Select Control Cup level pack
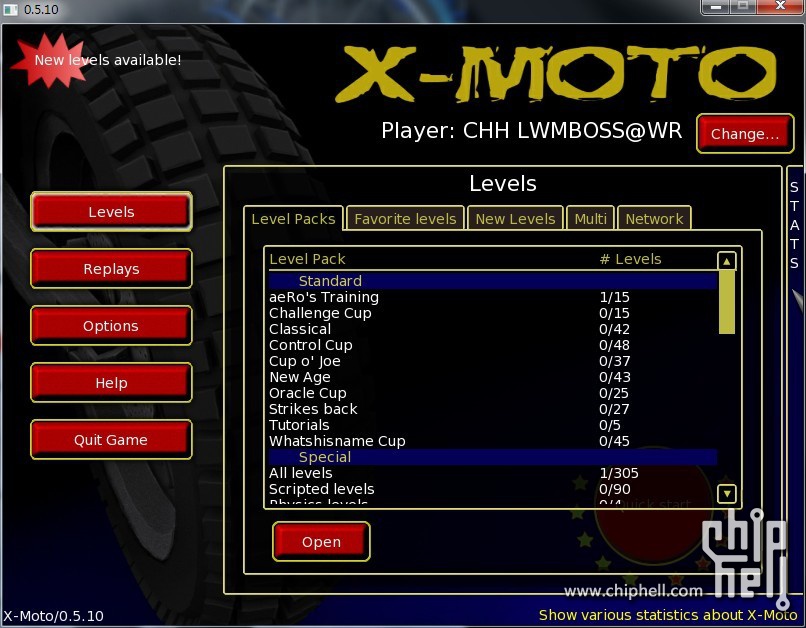The width and height of the screenshot is (806, 628). click(492, 345)
